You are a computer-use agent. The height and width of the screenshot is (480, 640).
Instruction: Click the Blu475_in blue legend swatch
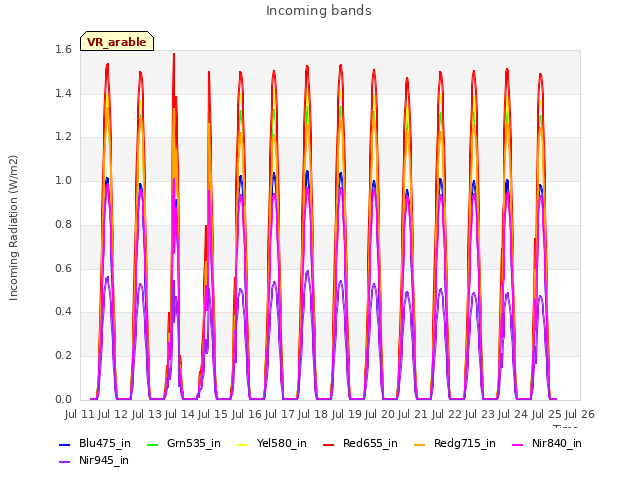64,444
